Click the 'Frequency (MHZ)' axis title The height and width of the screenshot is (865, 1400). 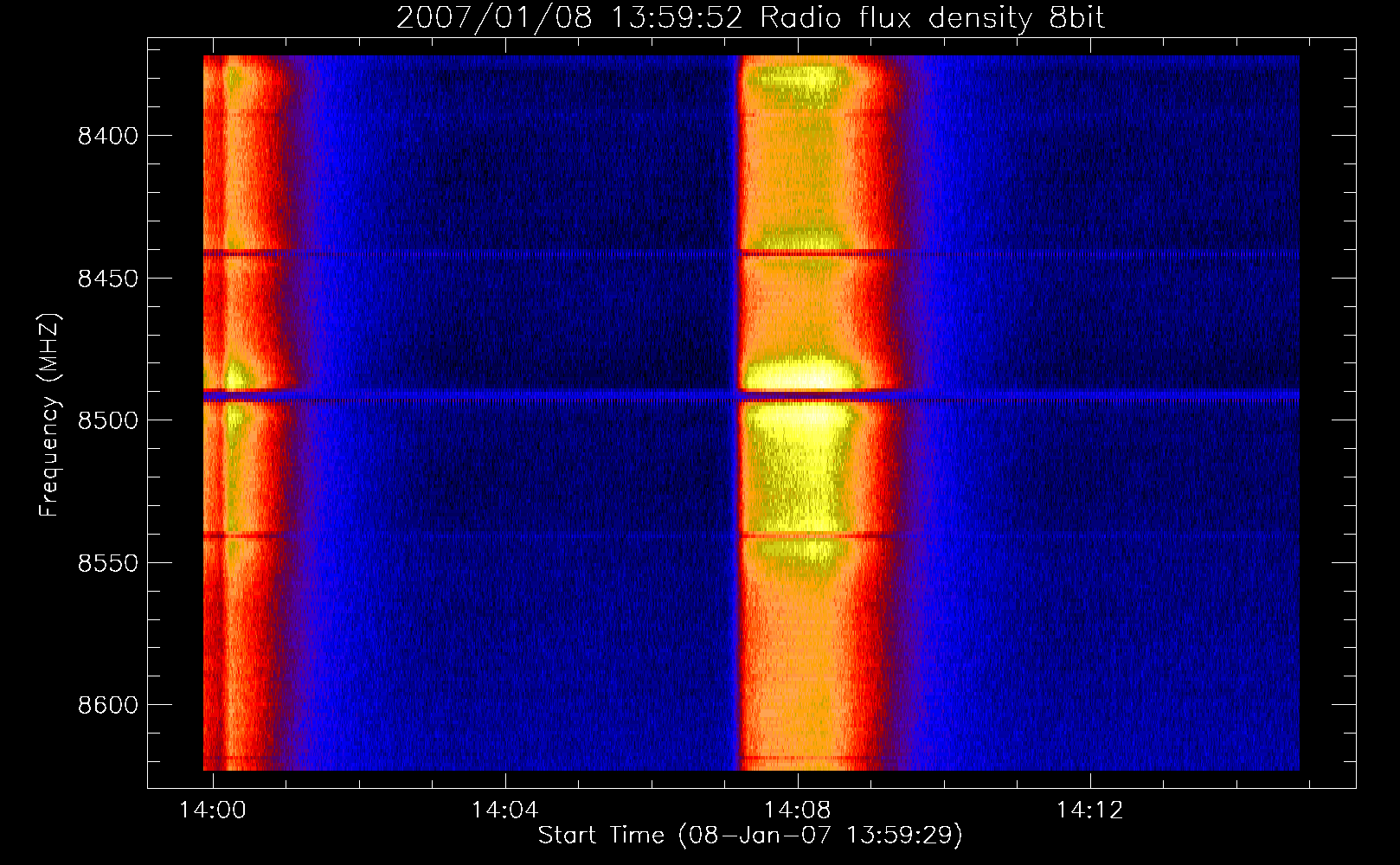(x=49, y=415)
